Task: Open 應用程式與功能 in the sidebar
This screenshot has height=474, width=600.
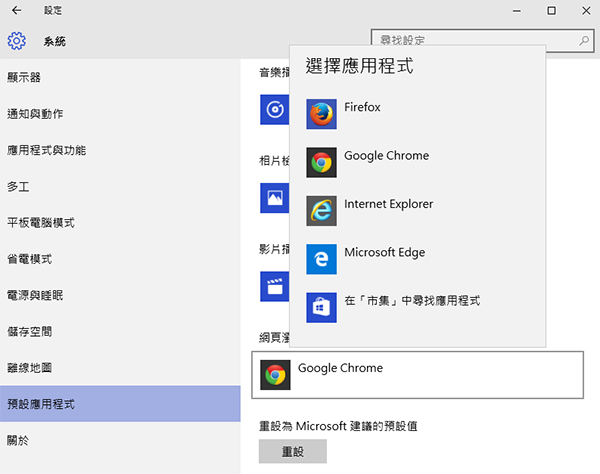Action: point(120,150)
